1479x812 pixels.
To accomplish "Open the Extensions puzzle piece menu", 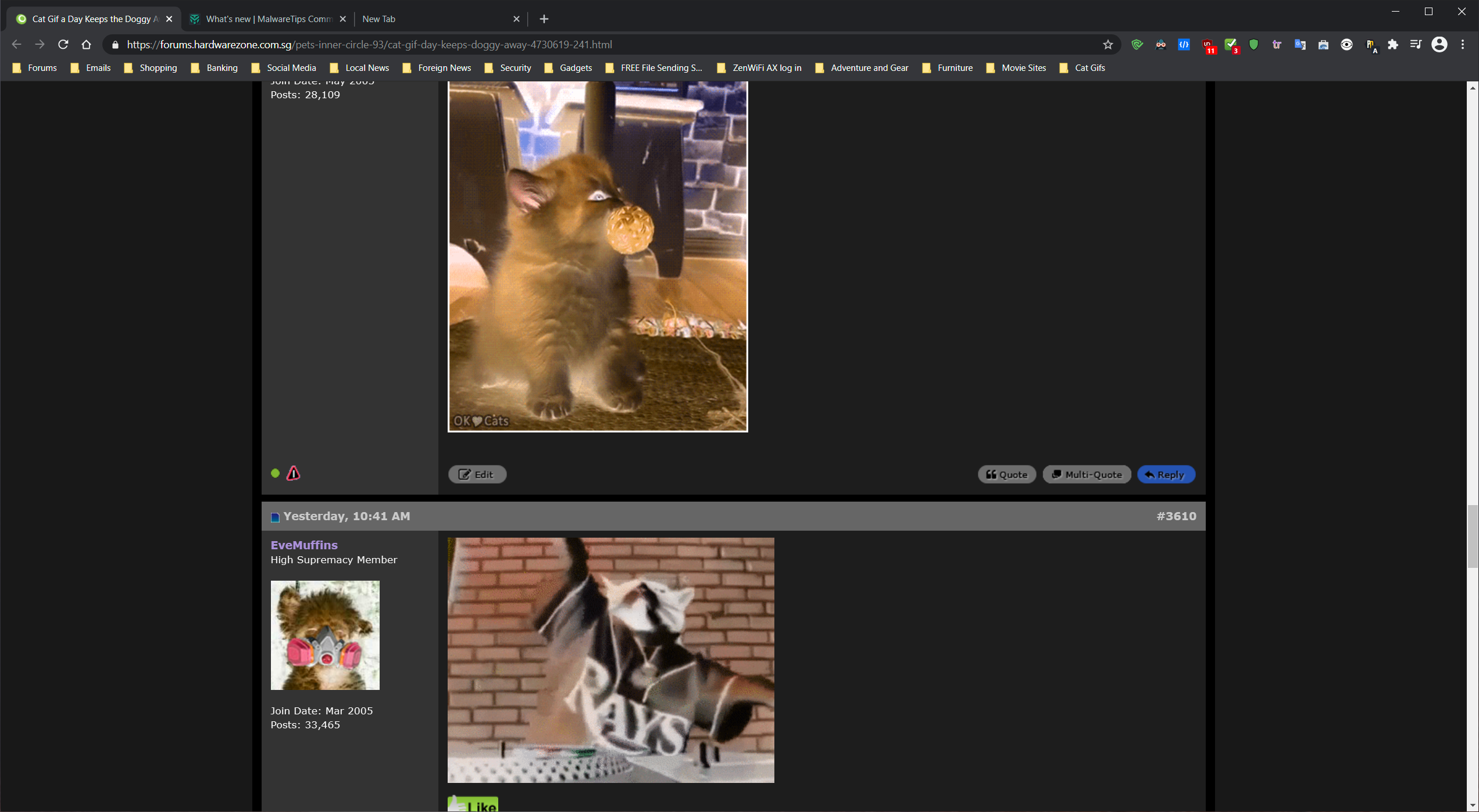I will 1393,45.
